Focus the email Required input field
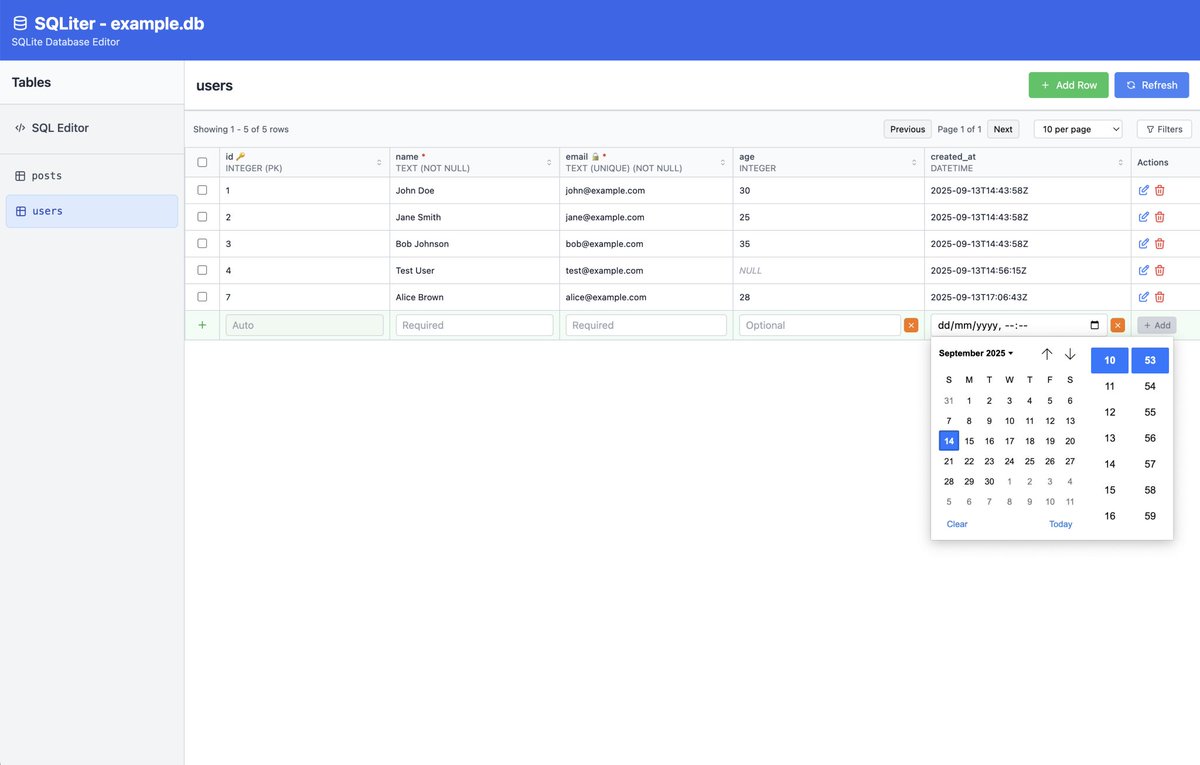 (x=646, y=325)
